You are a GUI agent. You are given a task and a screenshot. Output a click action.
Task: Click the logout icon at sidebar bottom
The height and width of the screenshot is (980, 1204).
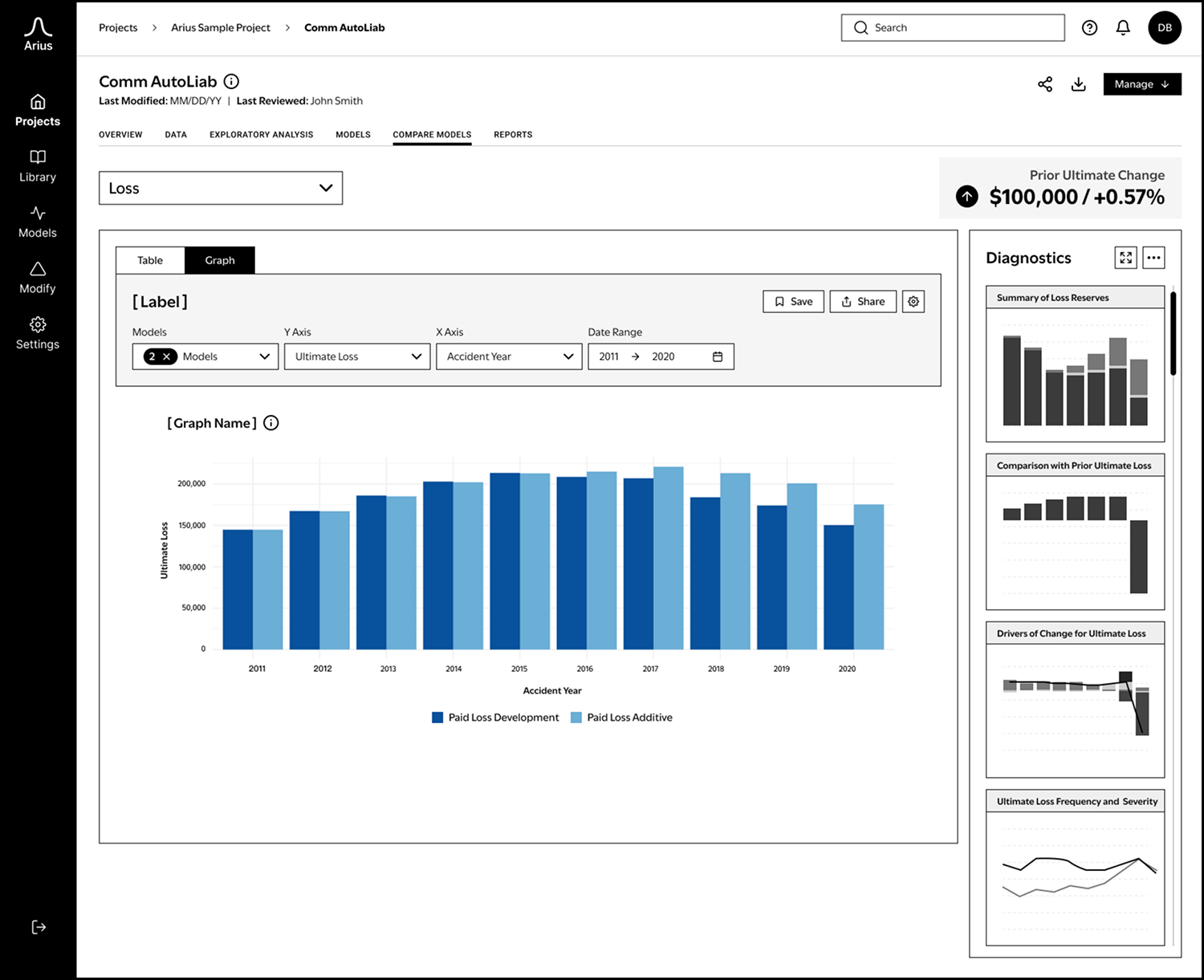tap(39, 927)
